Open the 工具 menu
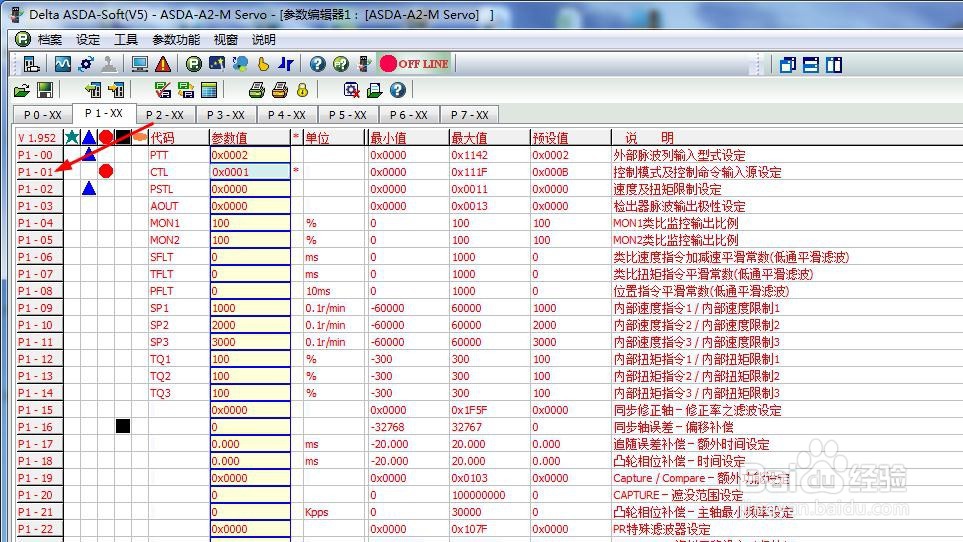Viewport: 963px width, 542px height. [x=126, y=40]
